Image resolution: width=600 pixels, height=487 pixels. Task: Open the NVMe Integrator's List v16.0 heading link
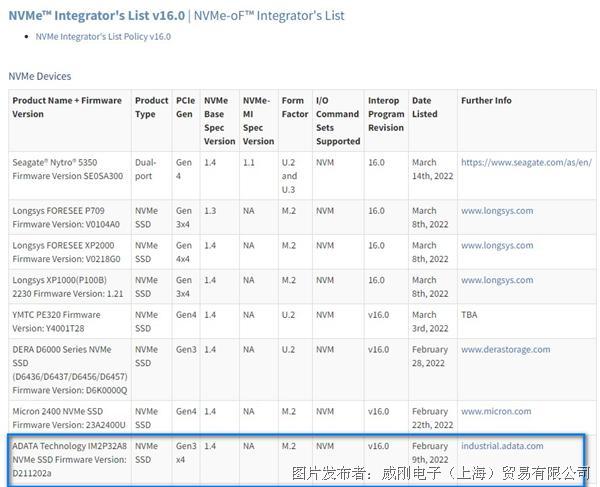pyautogui.click(x=96, y=16)
